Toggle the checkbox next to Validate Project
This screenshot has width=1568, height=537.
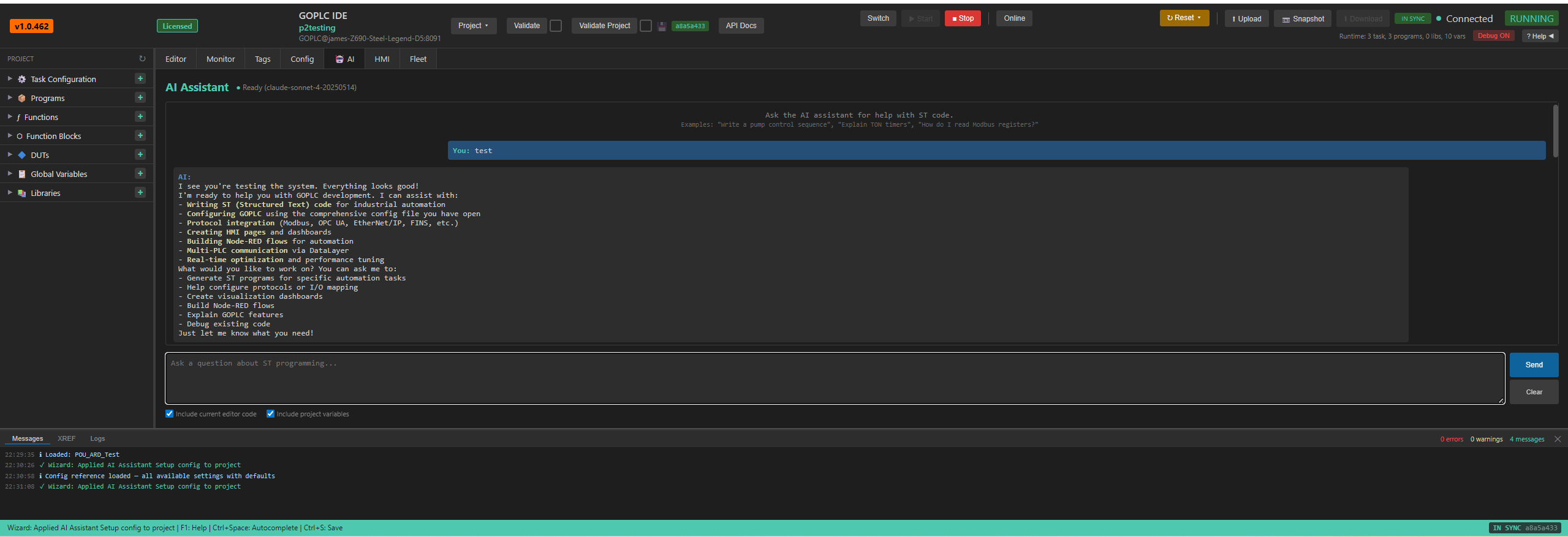pos(646,26)
